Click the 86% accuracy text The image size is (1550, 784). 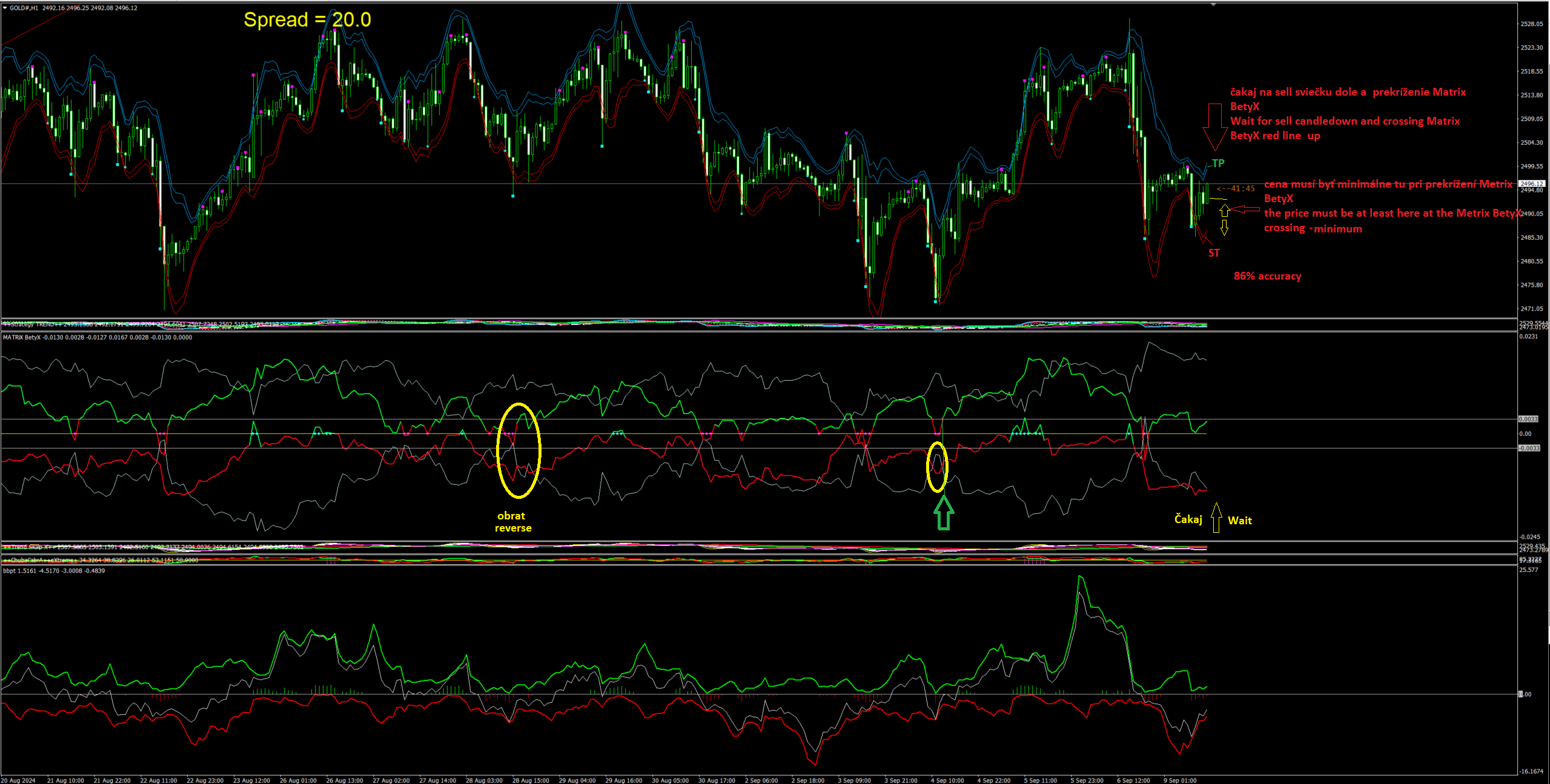click(1267, 276)
